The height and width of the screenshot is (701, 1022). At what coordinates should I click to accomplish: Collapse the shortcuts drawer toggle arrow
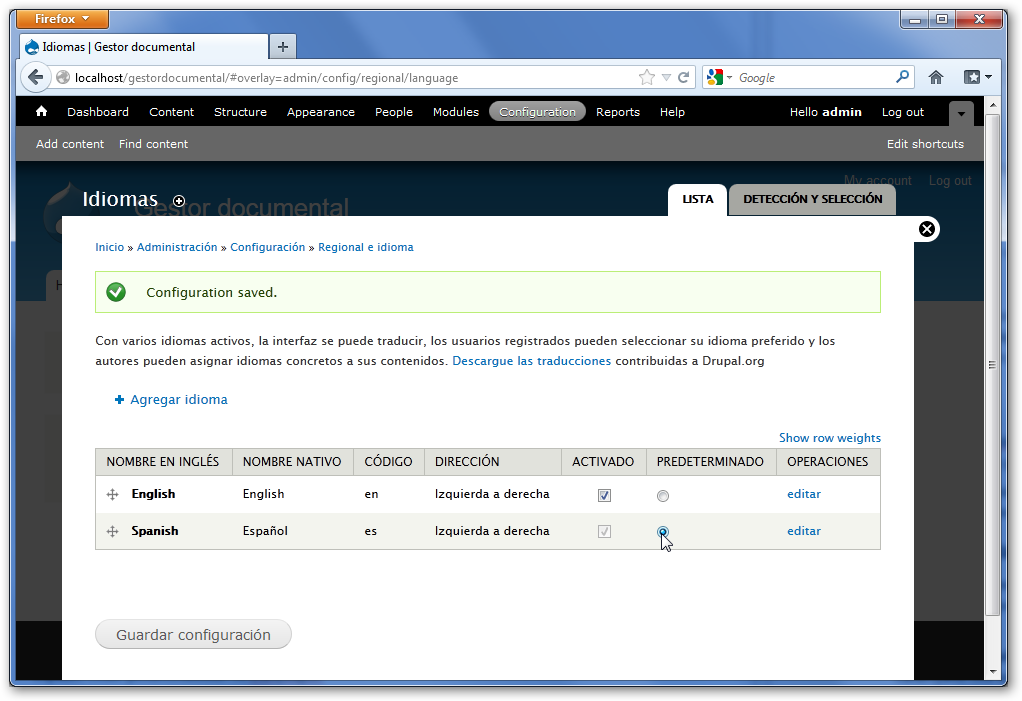(961, 113)
